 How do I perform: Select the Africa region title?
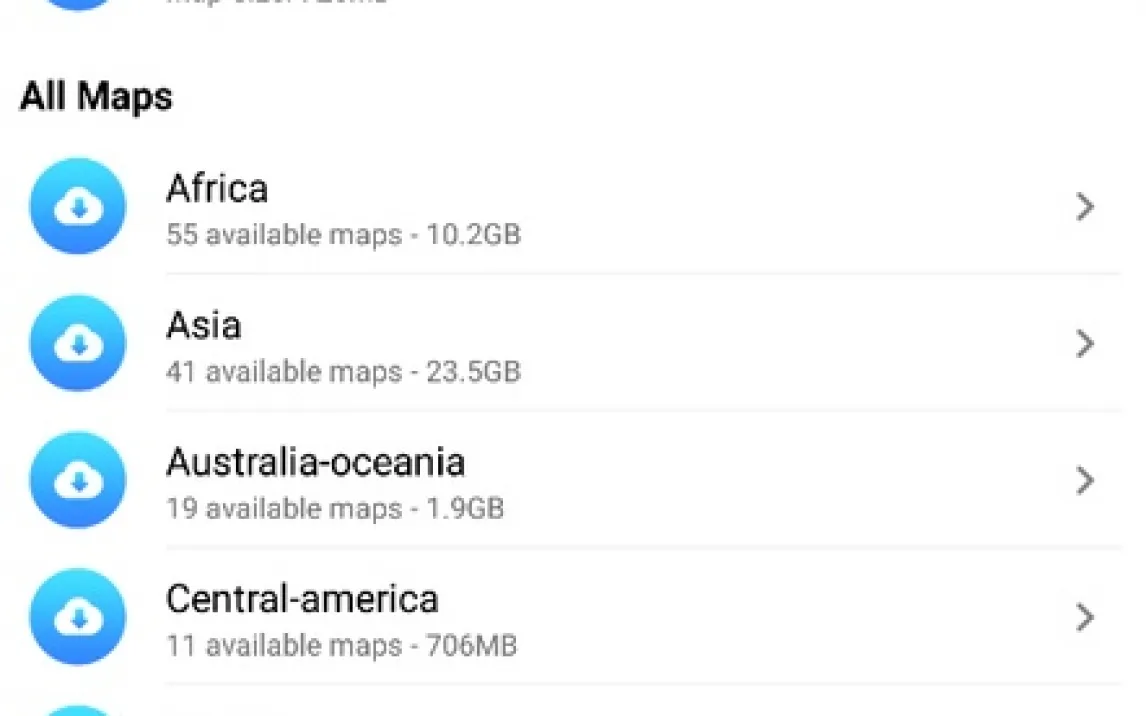[x=217, y=188]
